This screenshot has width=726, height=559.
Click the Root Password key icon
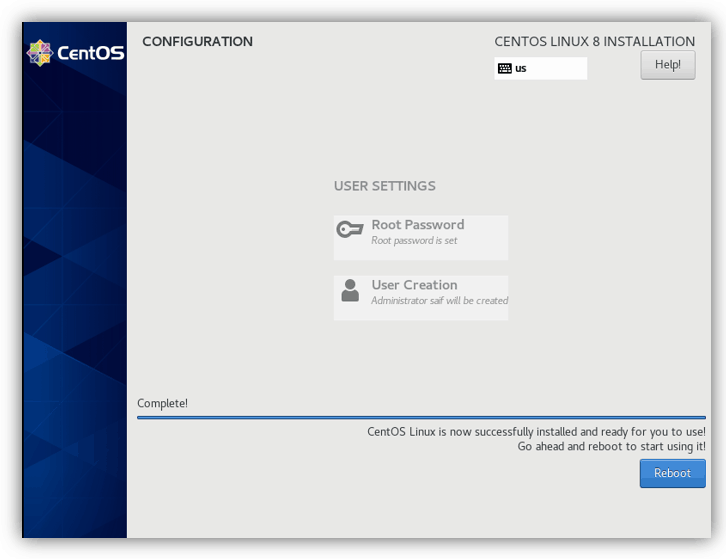coord(350,229)
